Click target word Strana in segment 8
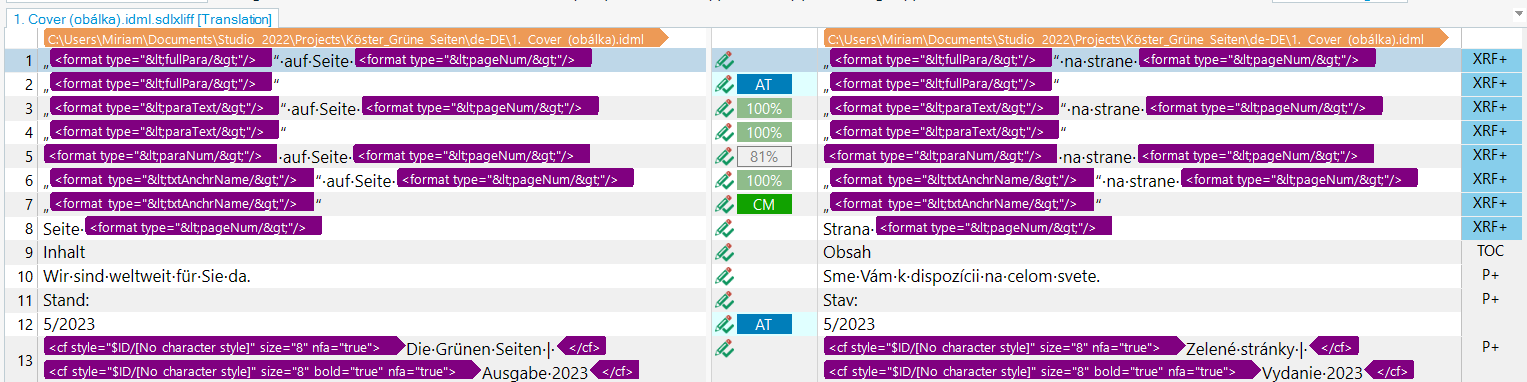The image size is (1527, 382). pyautogui.click(x=847, y=228)
